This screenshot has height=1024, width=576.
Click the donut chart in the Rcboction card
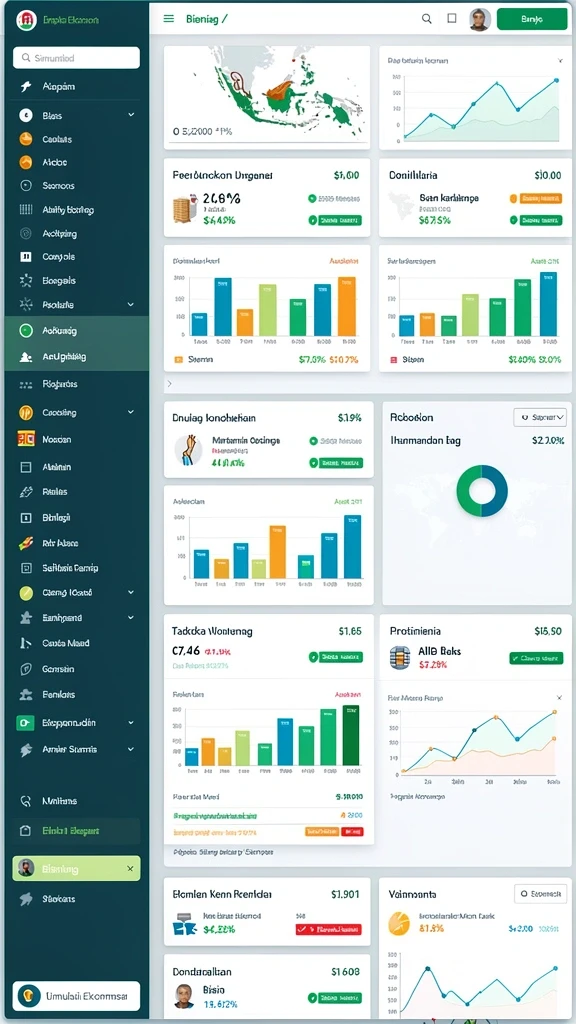coord(482,490)
